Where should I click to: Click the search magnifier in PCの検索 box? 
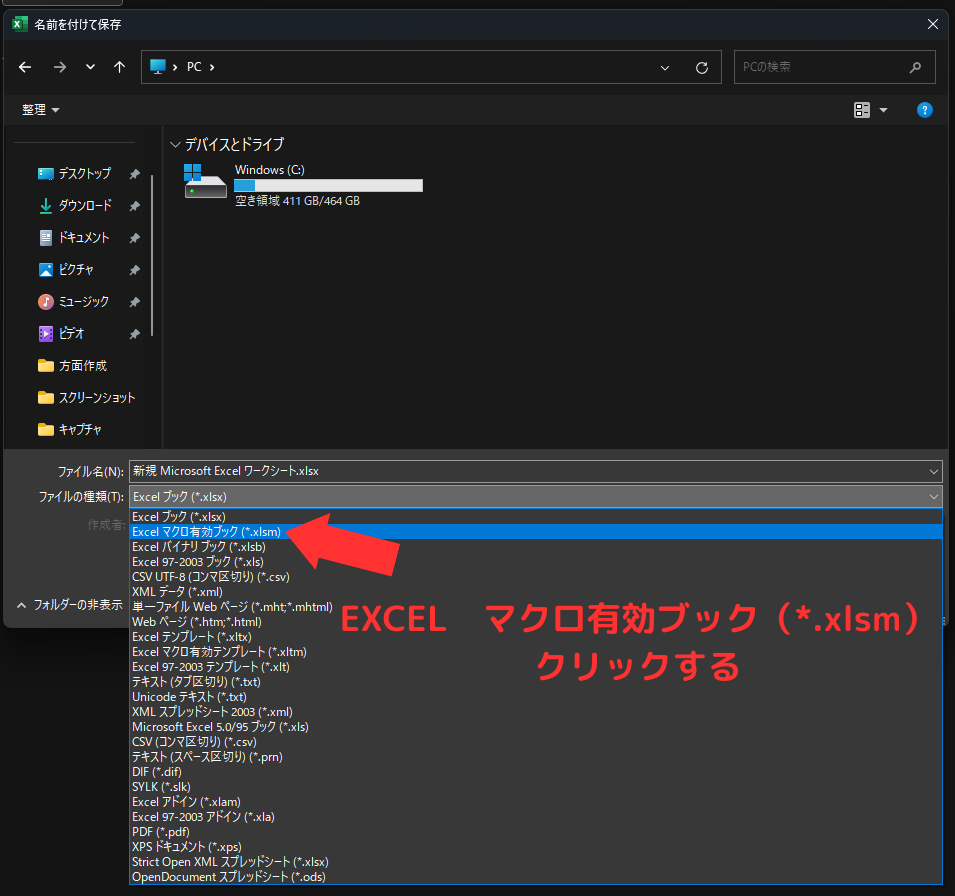coord(915,67)
